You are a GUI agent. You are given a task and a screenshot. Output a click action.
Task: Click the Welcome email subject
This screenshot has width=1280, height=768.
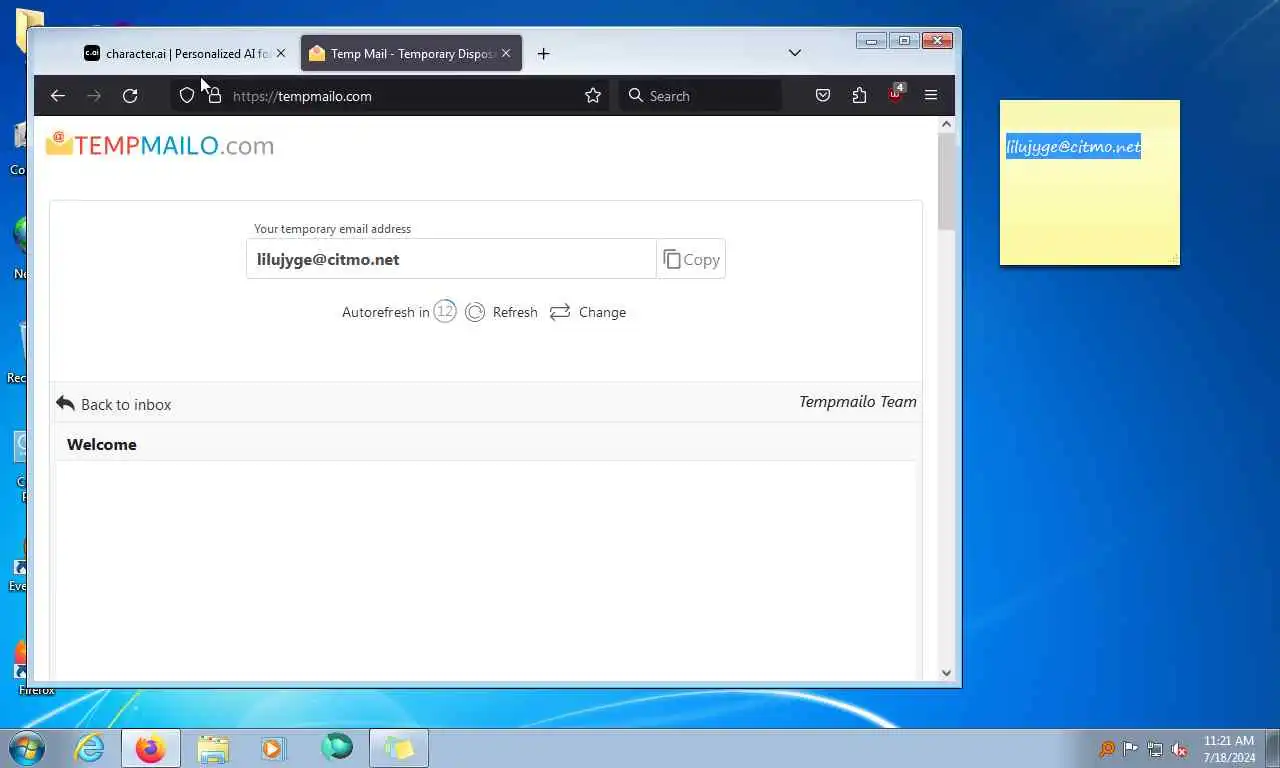[x=102, y=444]
